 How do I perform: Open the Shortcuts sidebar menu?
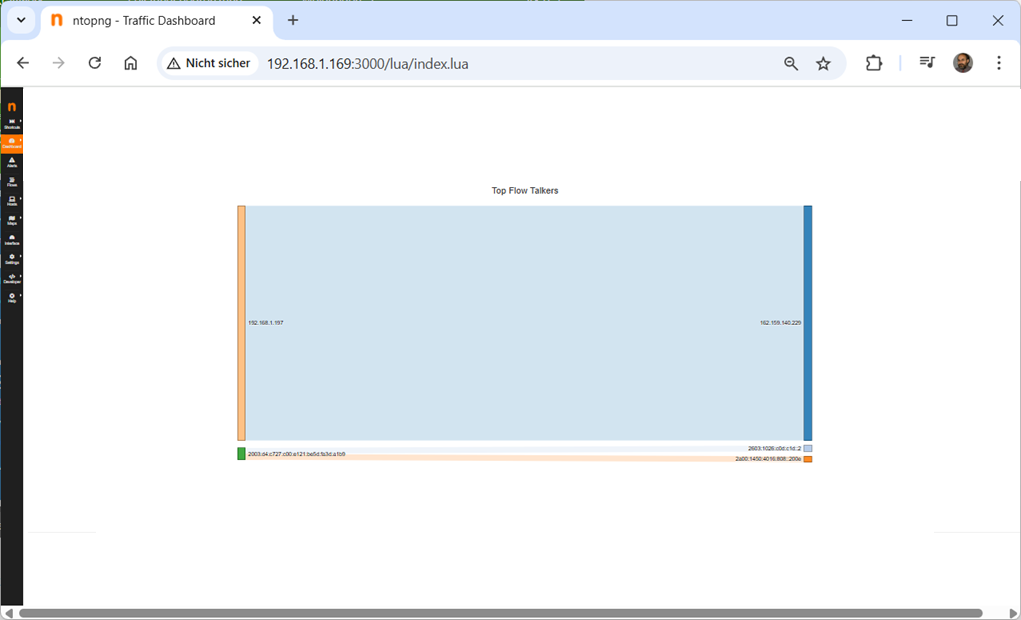tap(12, 123)
